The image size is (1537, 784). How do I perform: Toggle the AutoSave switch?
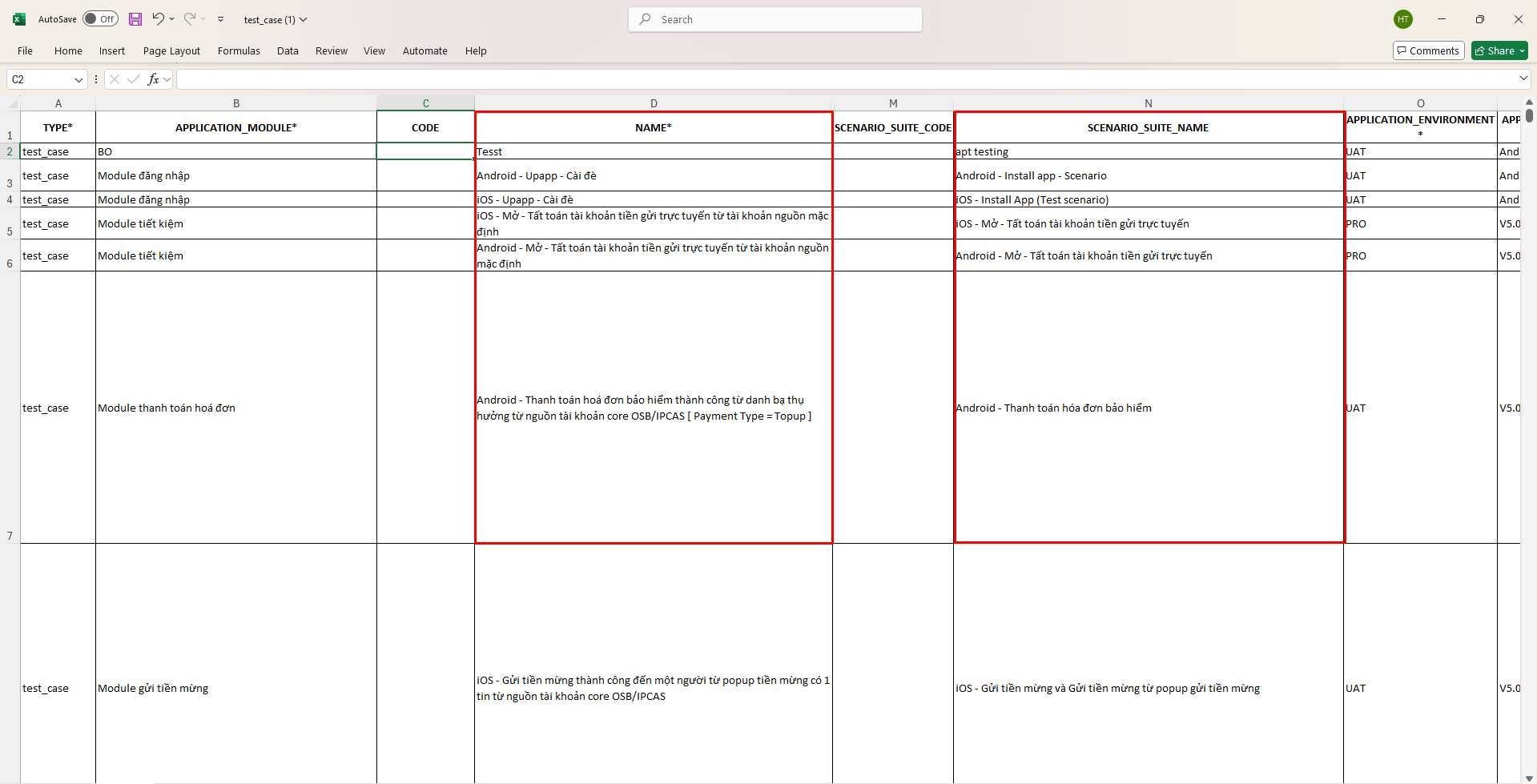tap(100, 19)
